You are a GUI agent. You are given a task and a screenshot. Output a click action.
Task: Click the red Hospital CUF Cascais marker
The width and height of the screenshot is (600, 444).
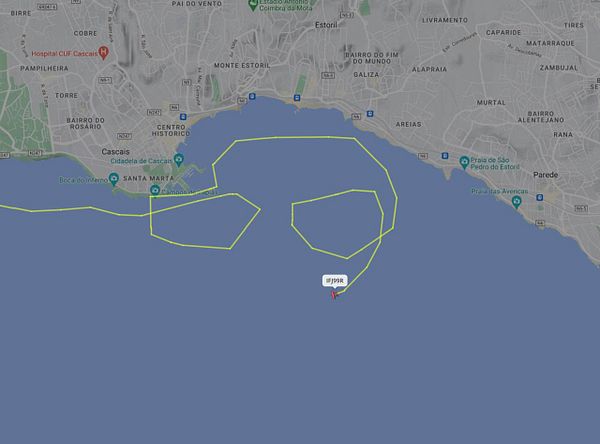103,52
